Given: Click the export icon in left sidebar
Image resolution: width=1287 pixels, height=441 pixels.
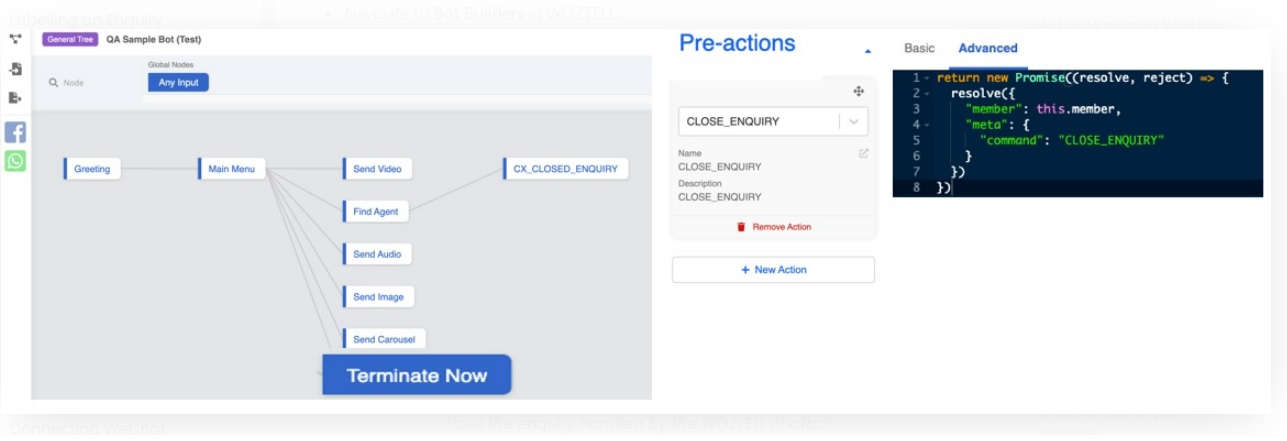Looking at the screenshot, I should click(x=15, y=98).
